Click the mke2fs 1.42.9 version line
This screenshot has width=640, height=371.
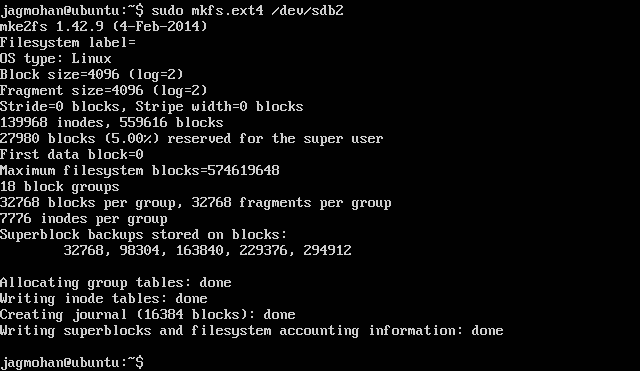[104, 27]
